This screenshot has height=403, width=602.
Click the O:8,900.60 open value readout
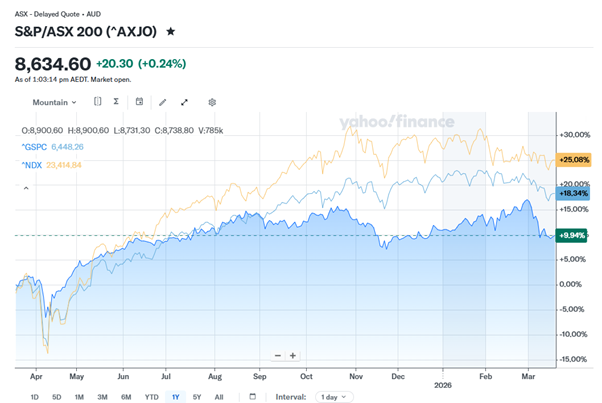click(x=42, y=130)
